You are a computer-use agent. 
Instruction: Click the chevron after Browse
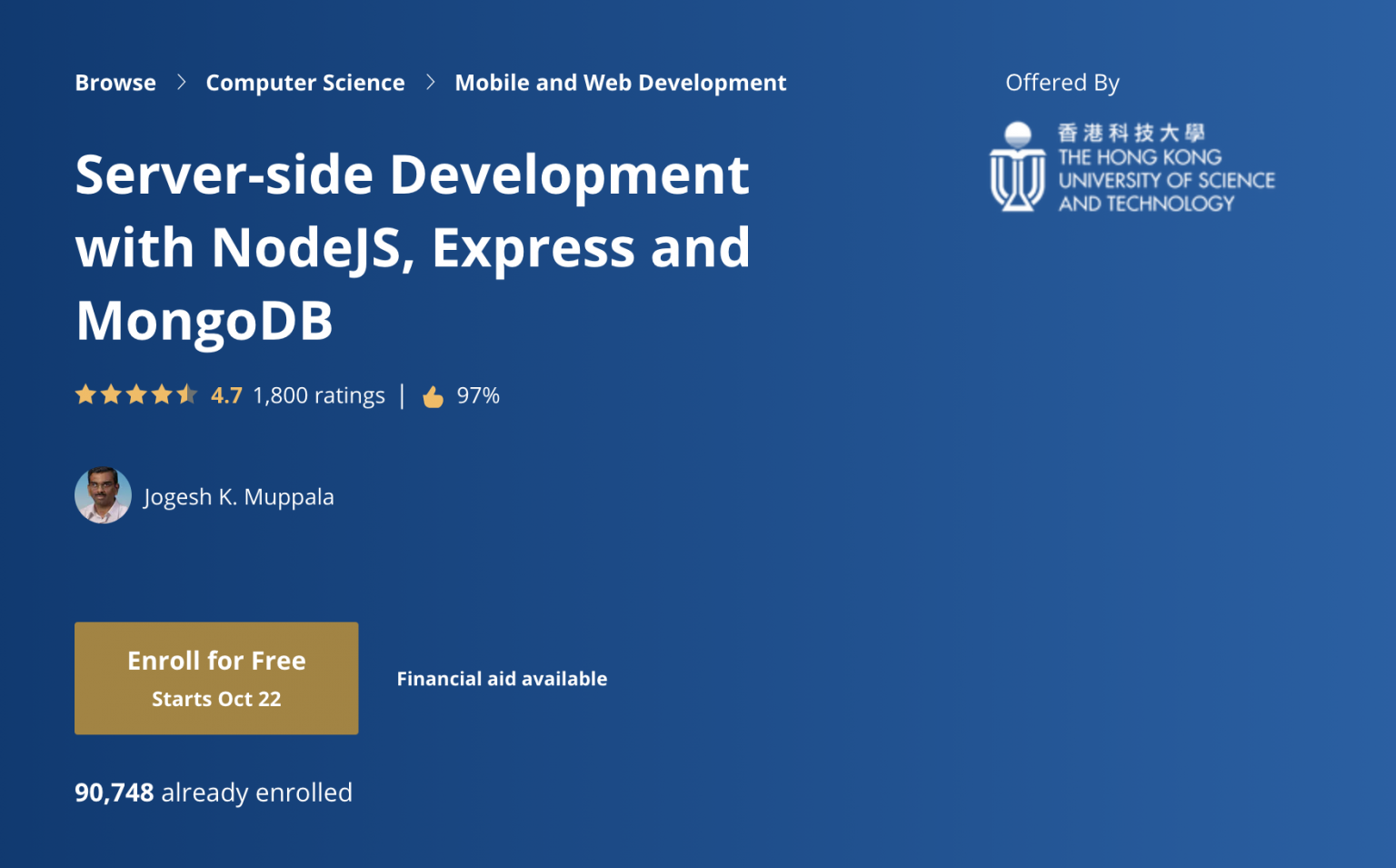pos(181,83)
